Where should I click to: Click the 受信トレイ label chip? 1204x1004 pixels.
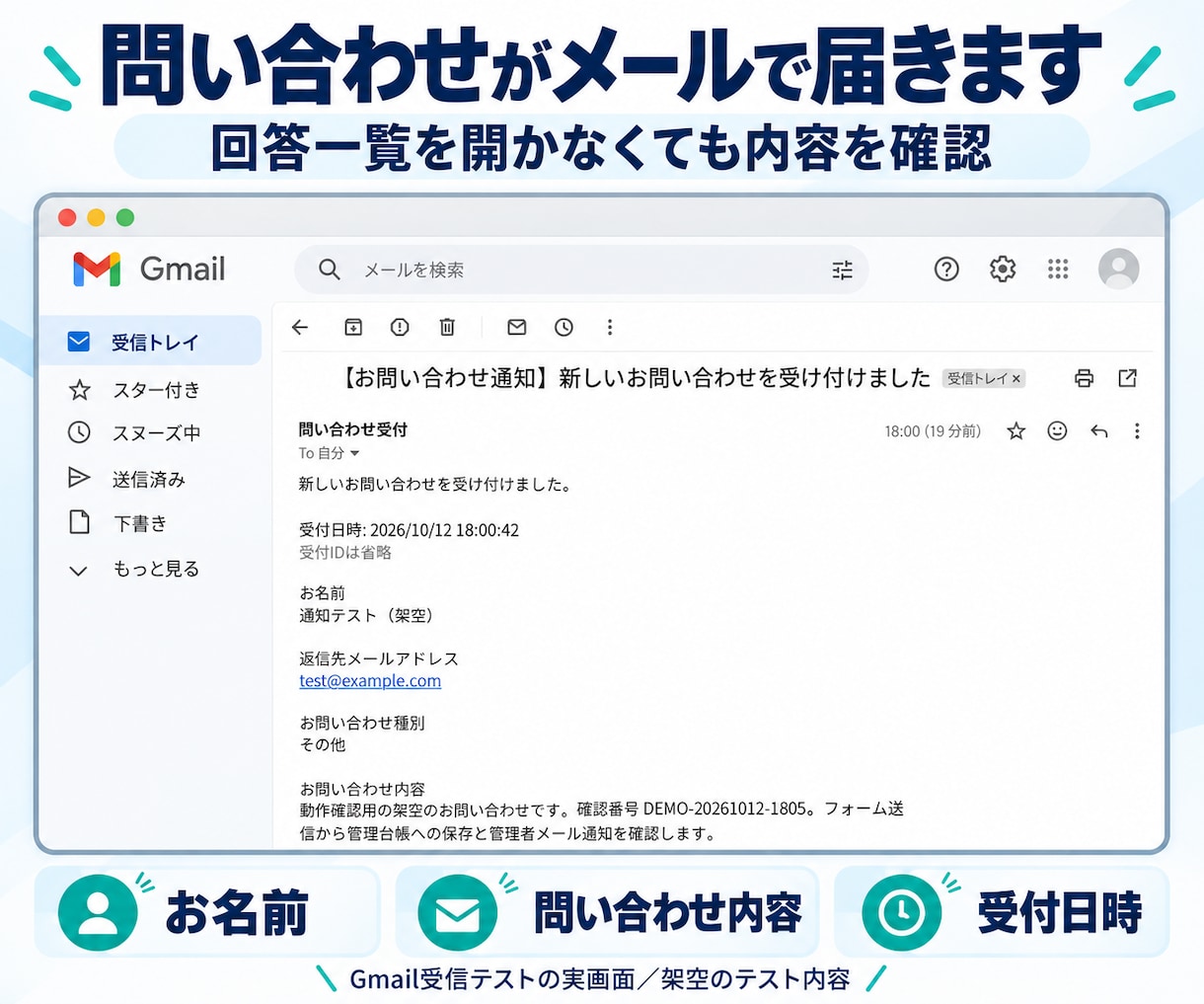[x=984, y=379]
